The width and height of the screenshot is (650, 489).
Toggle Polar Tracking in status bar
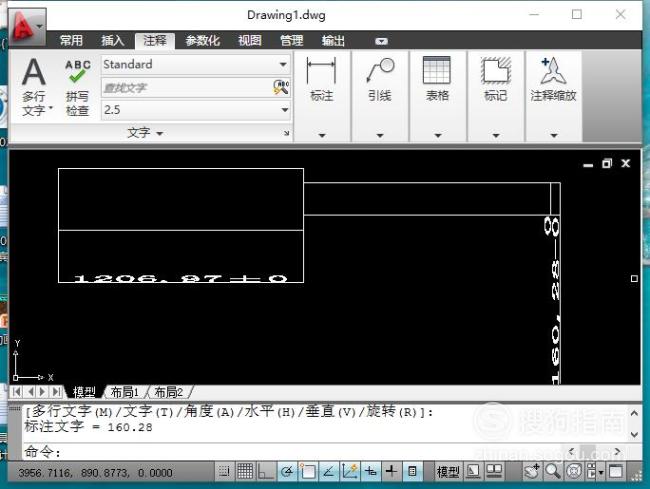click(287, 471)
